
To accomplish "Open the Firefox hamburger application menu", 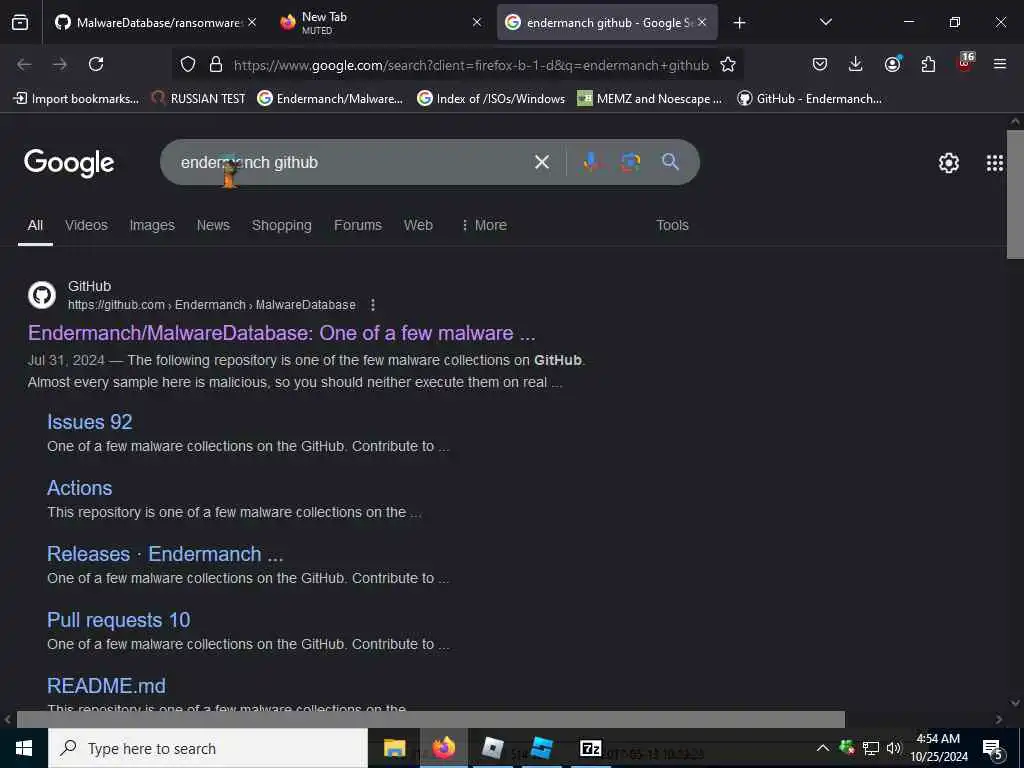I will (x=1000, y=64).
